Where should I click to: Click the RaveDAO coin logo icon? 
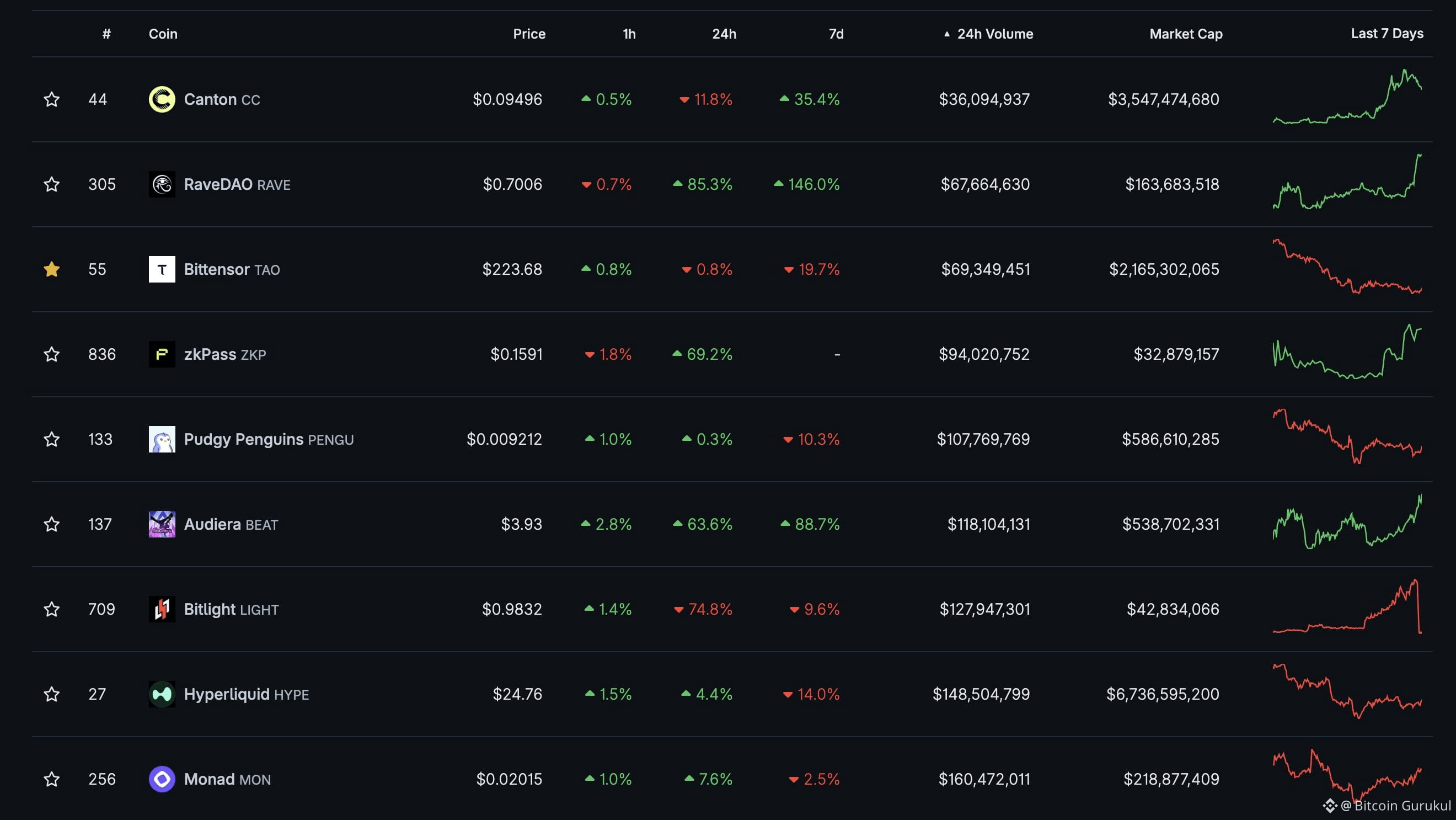[162, 184]
